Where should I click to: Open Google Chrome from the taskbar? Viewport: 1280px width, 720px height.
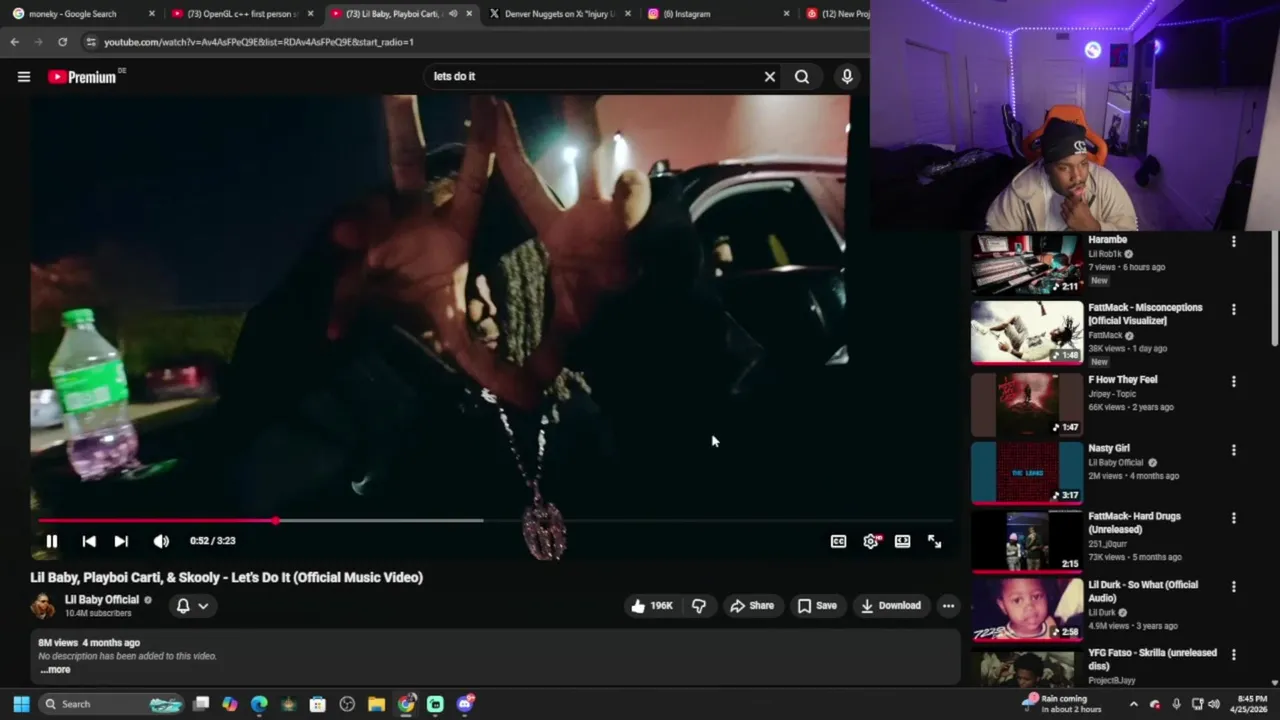406,704
